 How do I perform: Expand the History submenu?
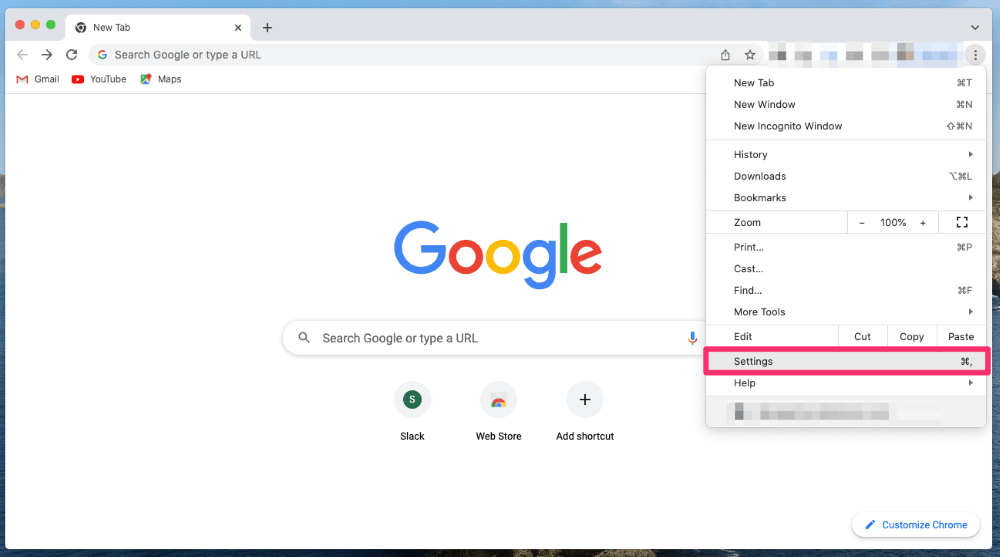pyautogui.click(x=846, y=154)
